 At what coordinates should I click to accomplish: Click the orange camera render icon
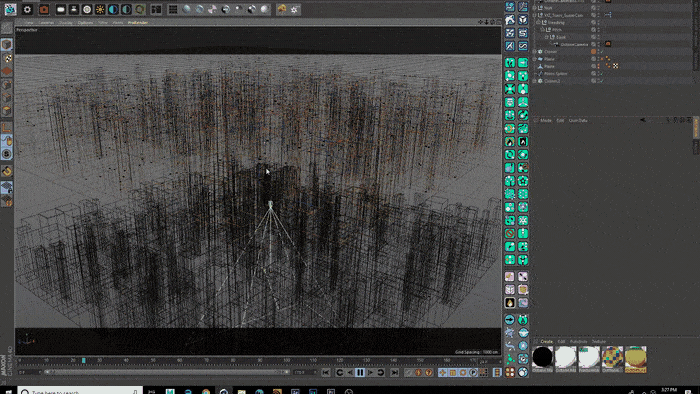pos(44,9)
